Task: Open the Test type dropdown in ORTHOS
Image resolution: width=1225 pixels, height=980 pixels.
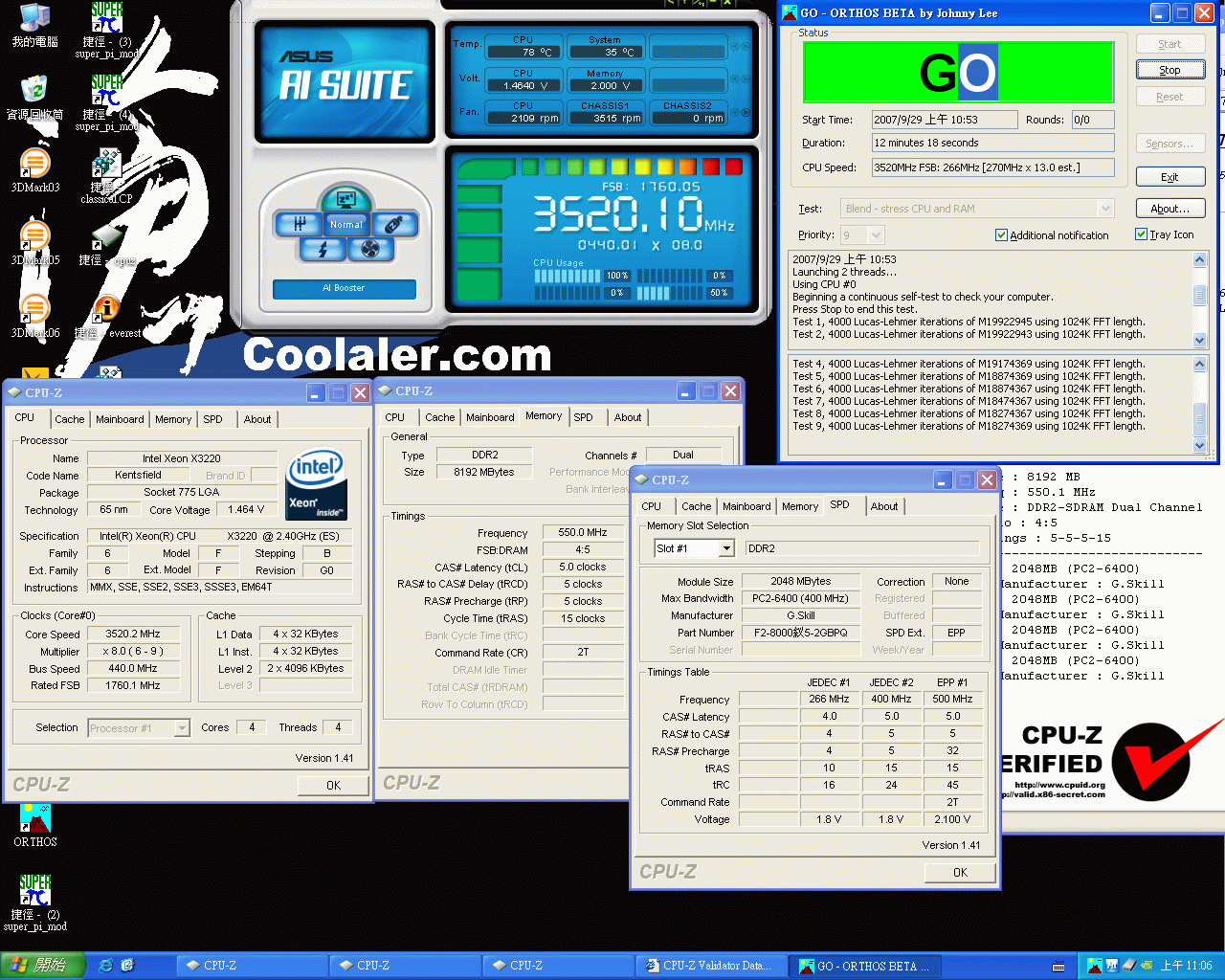Action: pos(1105,209)
